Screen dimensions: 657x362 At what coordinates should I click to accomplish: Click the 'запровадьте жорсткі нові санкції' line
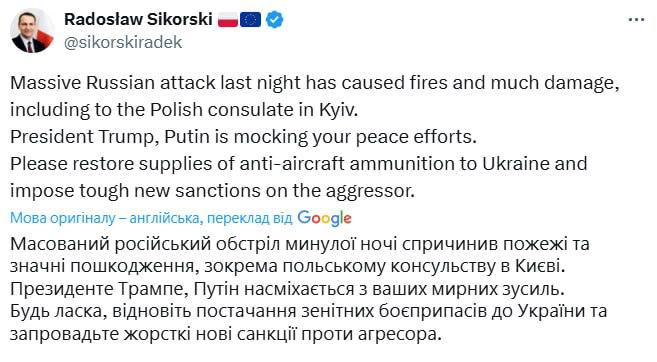pyautogui.click(x=226, y=334)
